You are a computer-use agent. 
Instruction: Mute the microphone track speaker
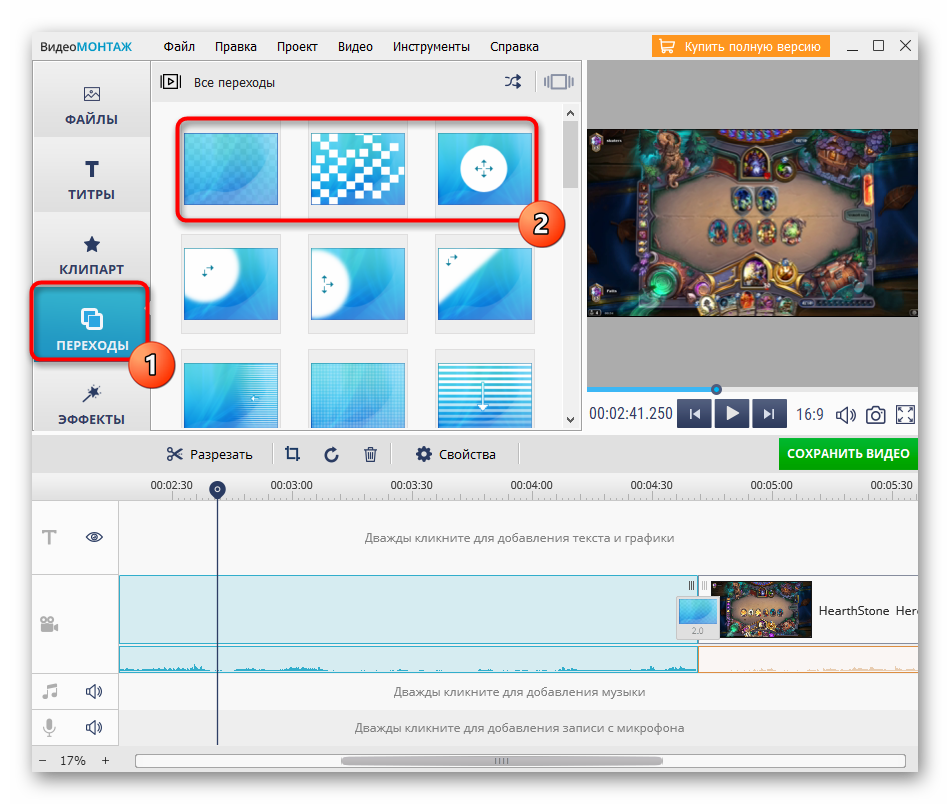[94, 728]
